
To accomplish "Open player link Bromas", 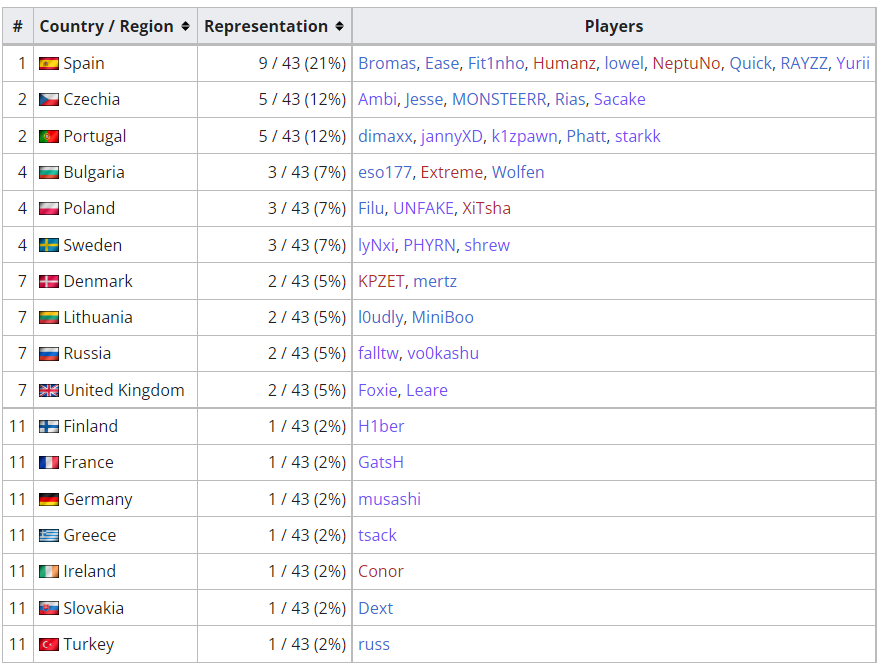I will click(x=387, y=63).
